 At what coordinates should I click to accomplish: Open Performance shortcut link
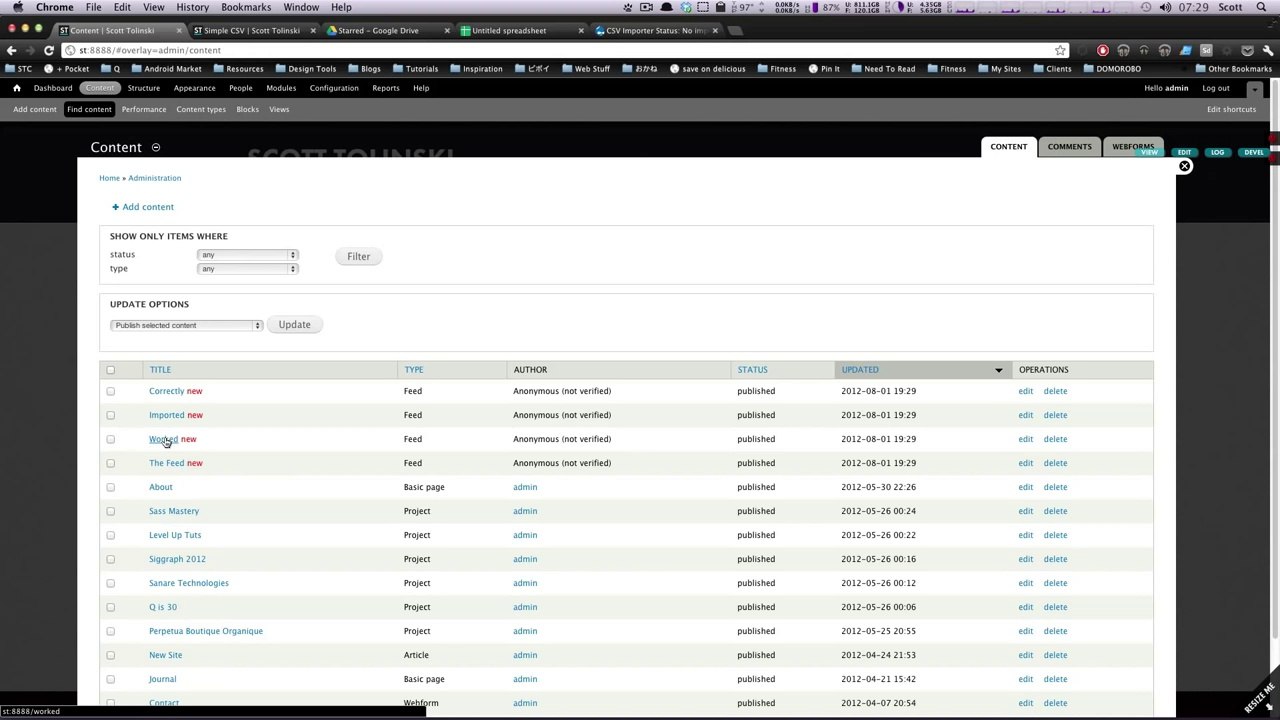(144, 109)
